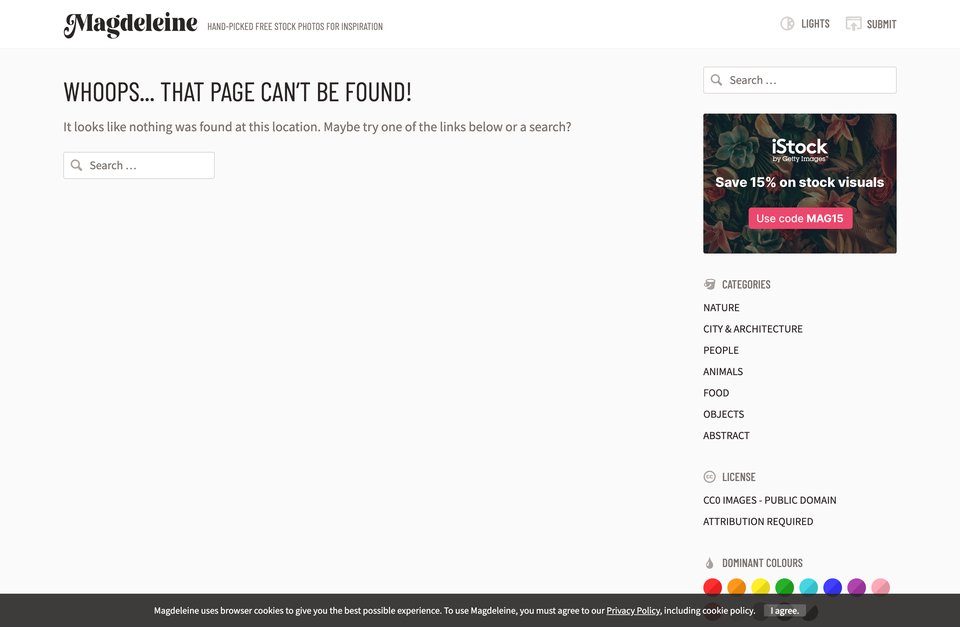
Task: Open the iStock Save 15% banner
Action: (x=800, y=183)
